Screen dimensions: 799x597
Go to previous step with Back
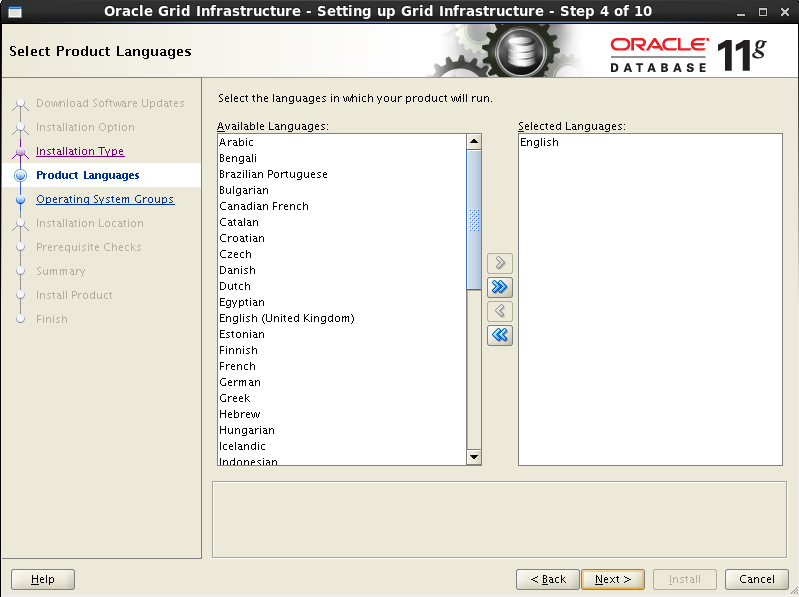click(x=548, y=579)
